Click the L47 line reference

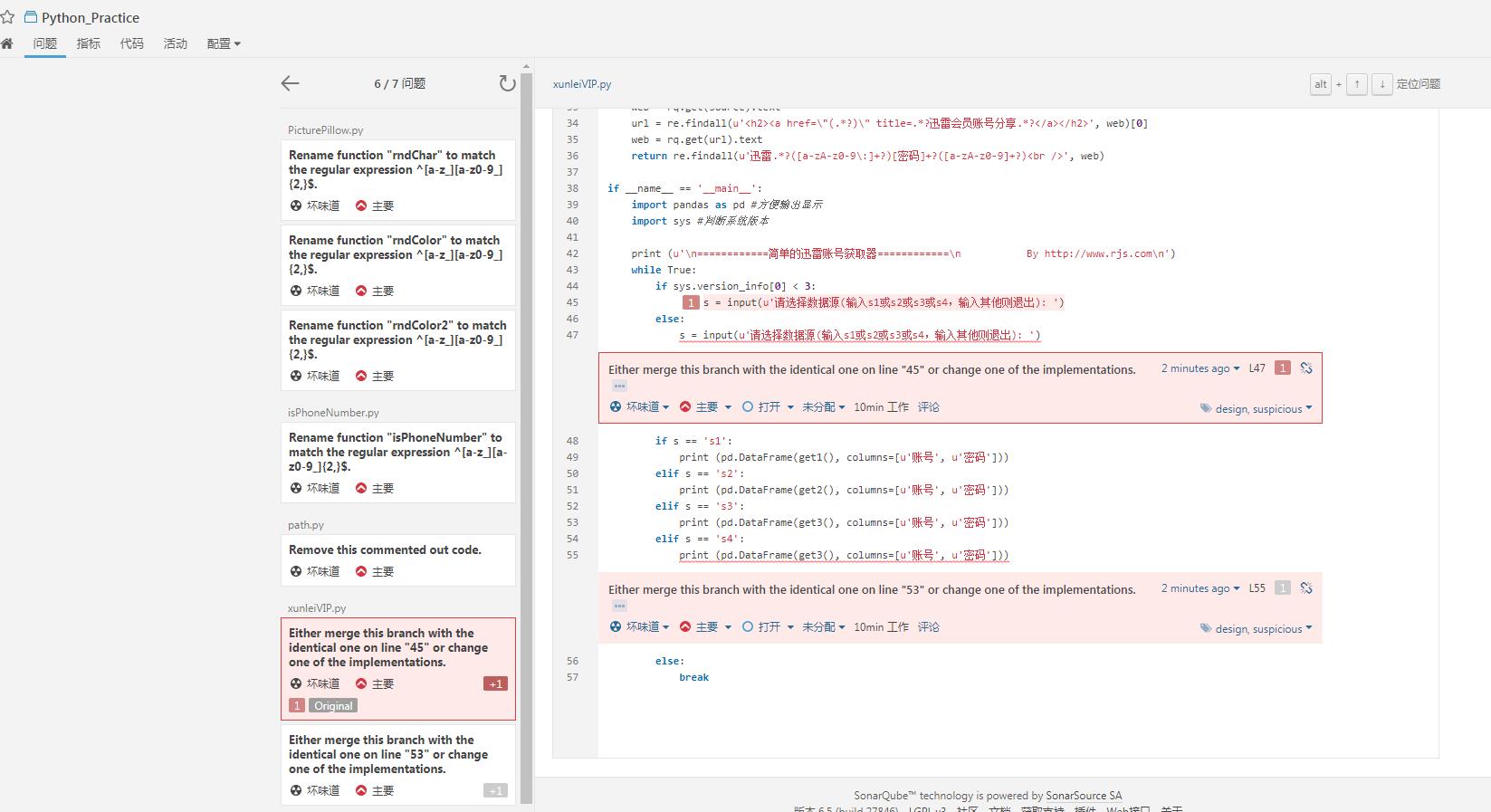[x=1257, y=368]
